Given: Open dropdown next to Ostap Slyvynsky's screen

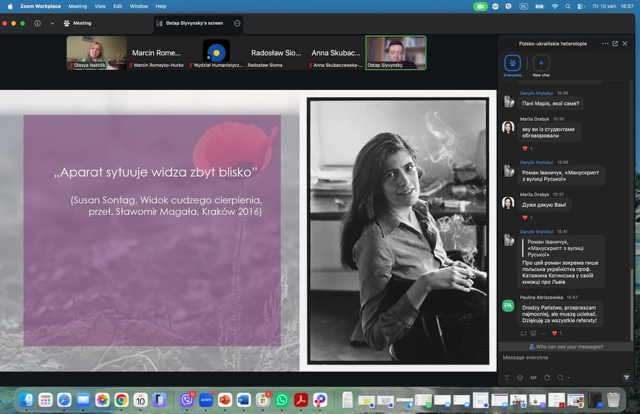Looking at the screenshot, I should click(x=237, y=22).
